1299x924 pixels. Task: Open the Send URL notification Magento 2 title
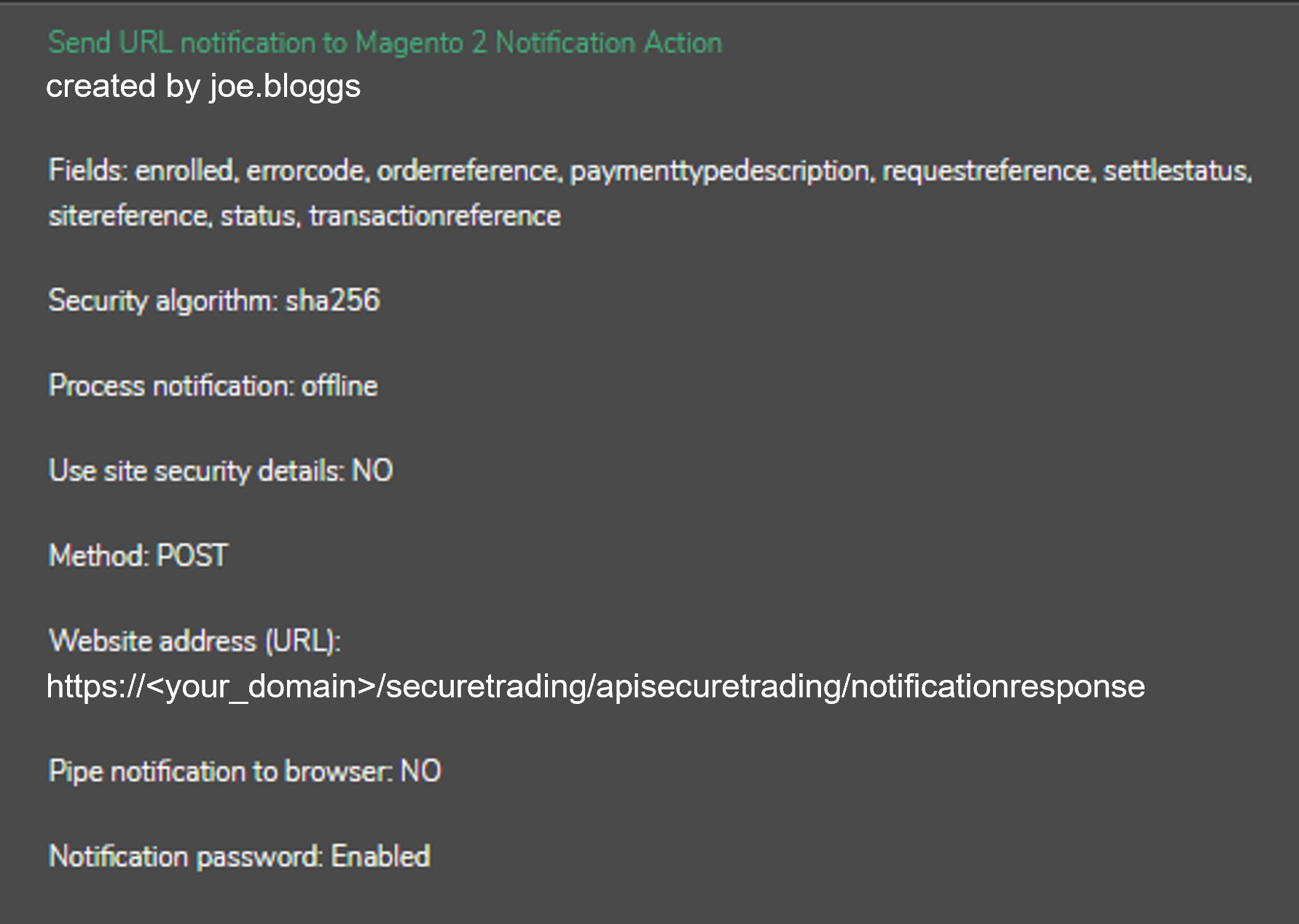pos(385,43)
